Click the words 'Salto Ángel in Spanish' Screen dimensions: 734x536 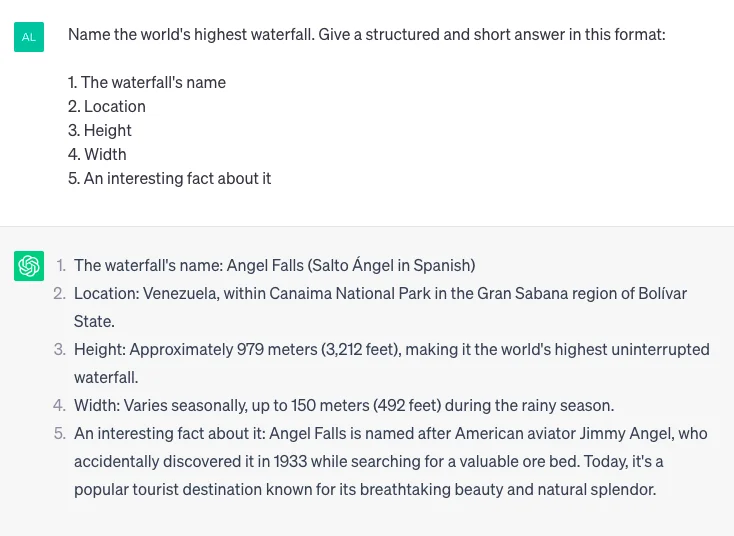coord(391,265)
